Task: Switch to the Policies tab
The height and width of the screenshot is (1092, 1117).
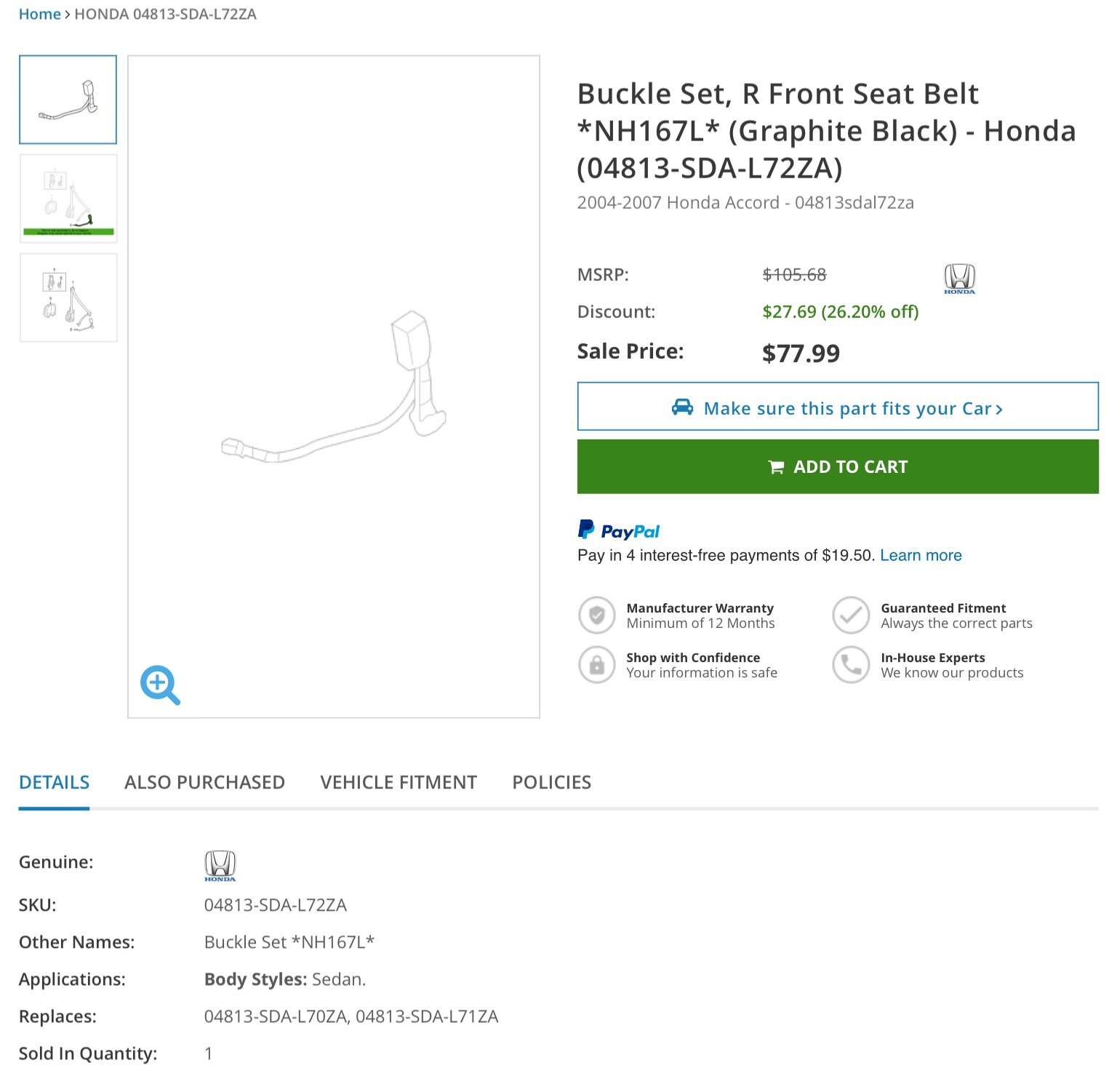Action: pos(551,782)
